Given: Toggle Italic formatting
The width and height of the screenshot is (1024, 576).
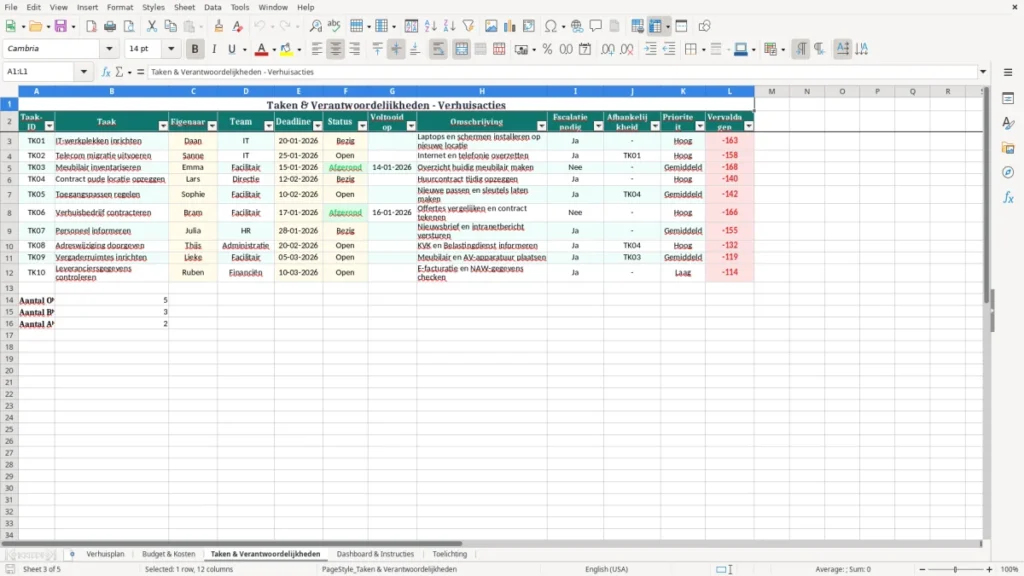Looking at the screenshot, I should tap(214, 49).
